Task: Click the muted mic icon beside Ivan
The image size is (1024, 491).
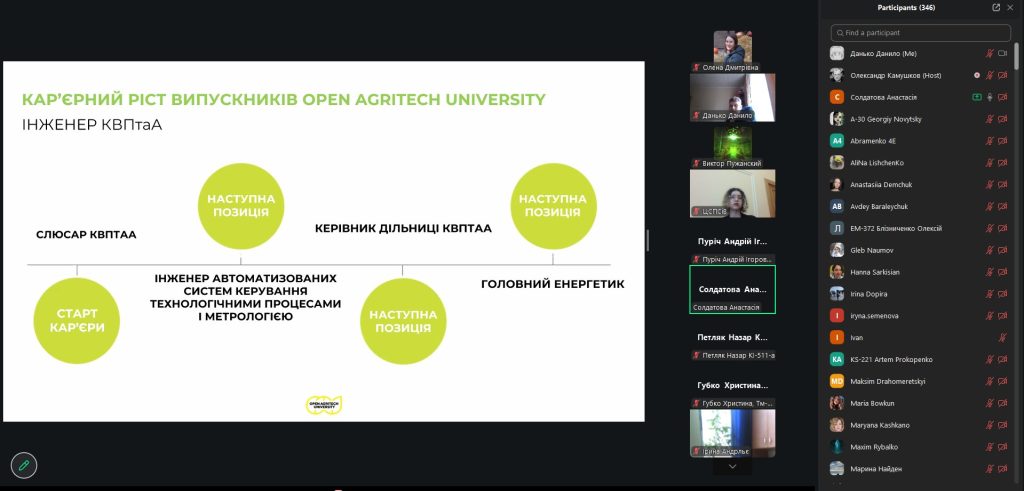Action: [1002, 338]
